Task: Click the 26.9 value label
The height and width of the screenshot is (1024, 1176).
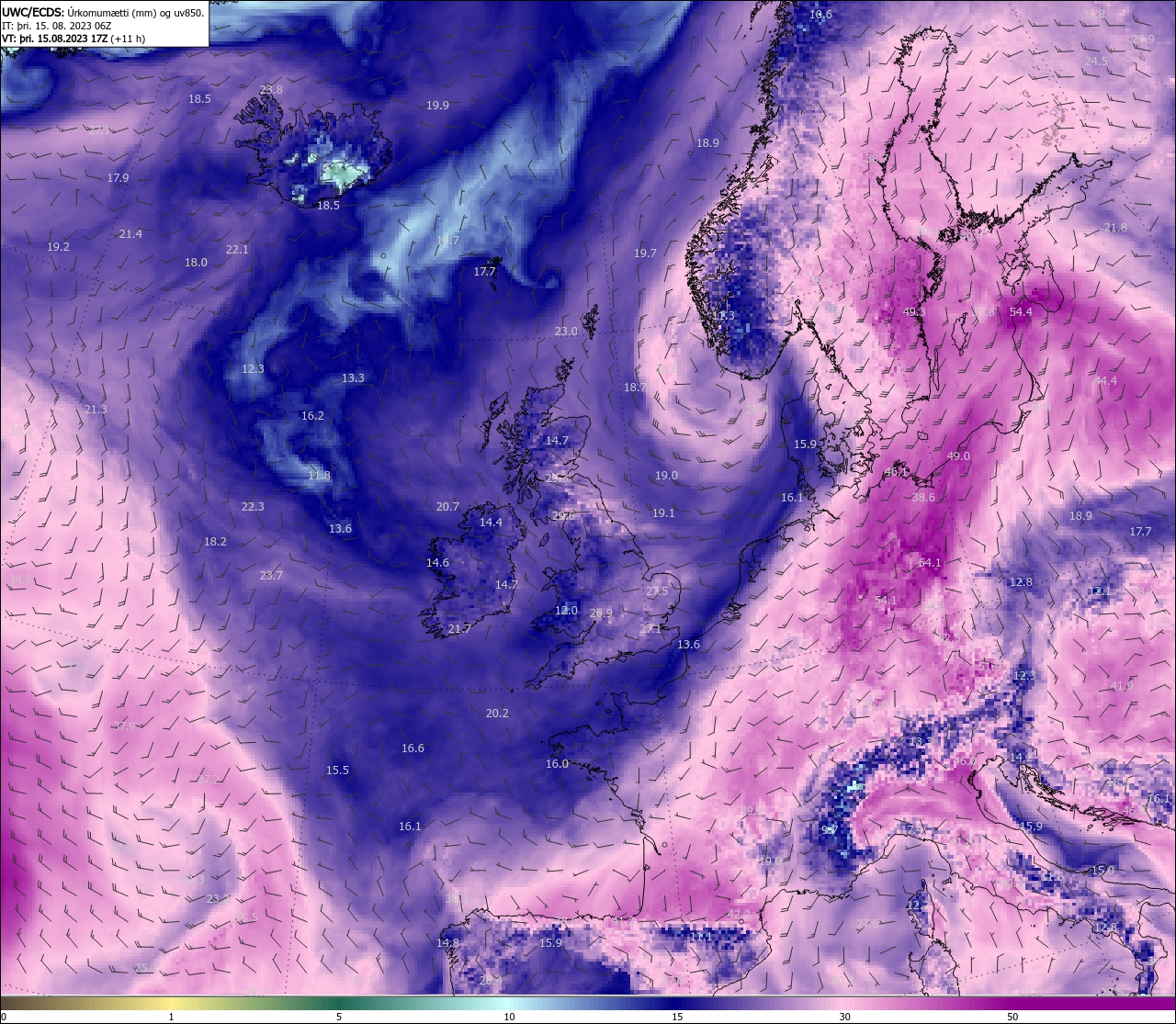Action: pyautogui.click(x=601, y=613)
